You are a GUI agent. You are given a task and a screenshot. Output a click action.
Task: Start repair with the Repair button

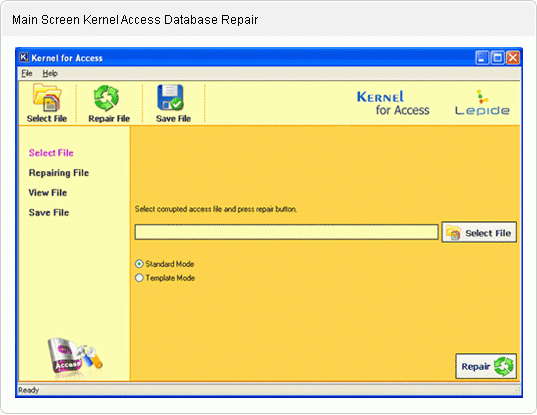coord(486,366)
